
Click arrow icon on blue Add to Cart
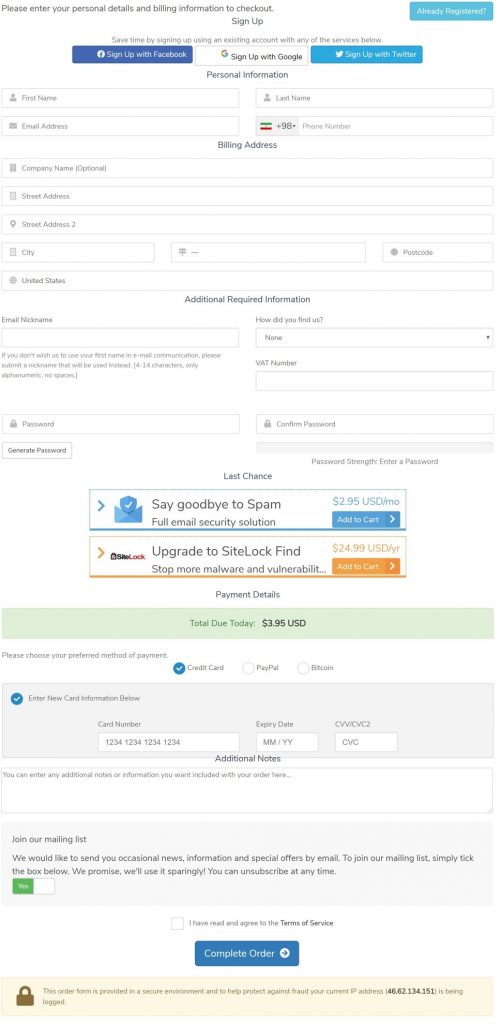tap(392, 519)
